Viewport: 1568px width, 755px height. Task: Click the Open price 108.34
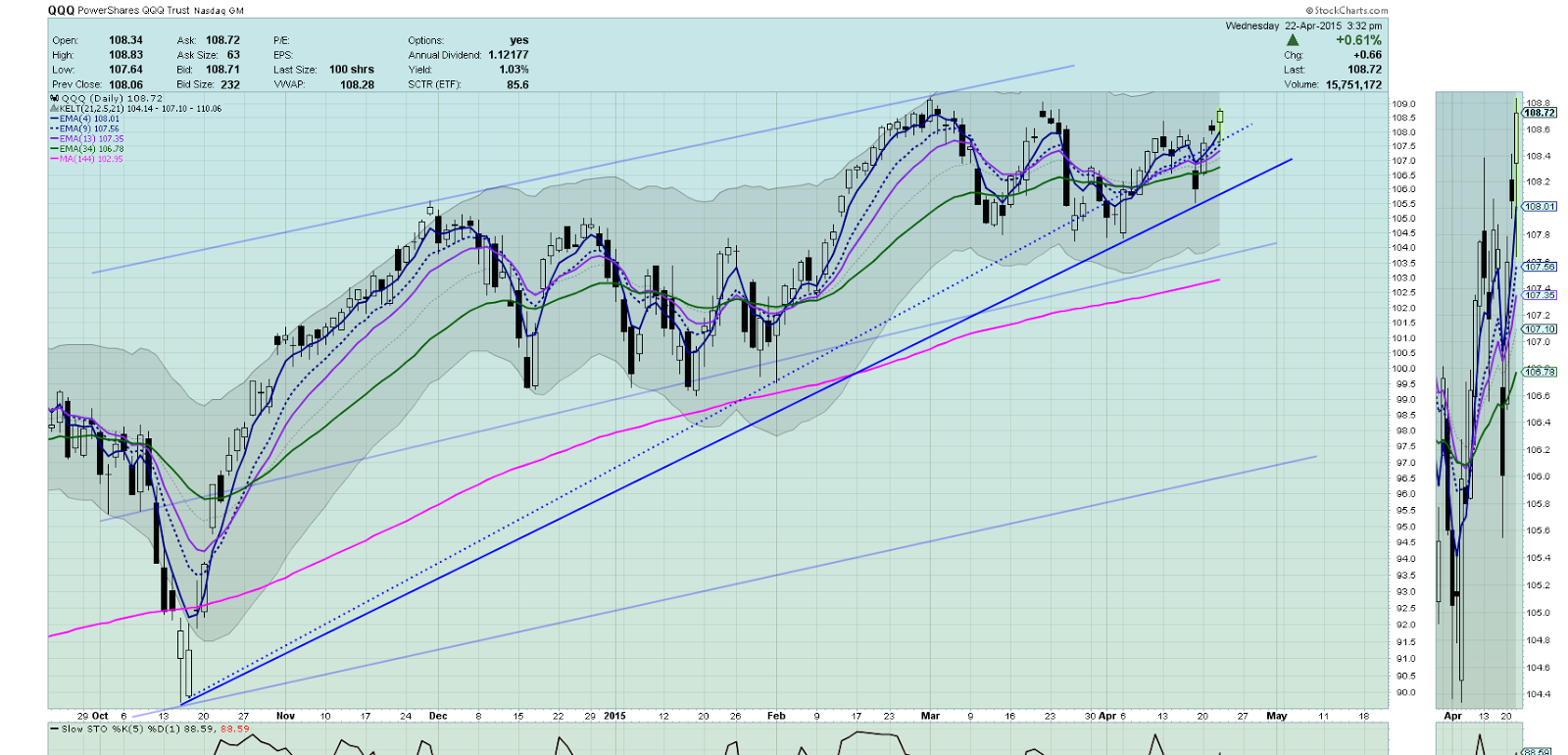click(x=125, y=40)
